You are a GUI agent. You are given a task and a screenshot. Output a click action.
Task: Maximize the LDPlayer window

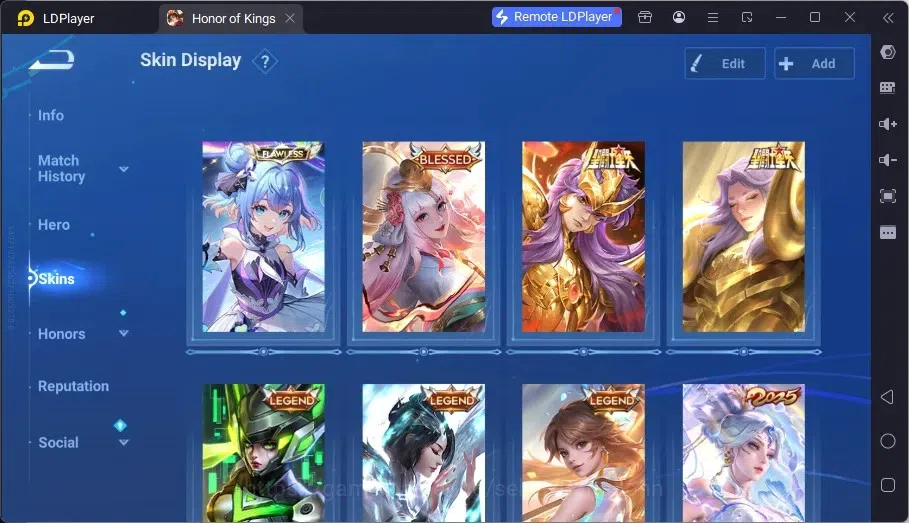tap(815, 17)
